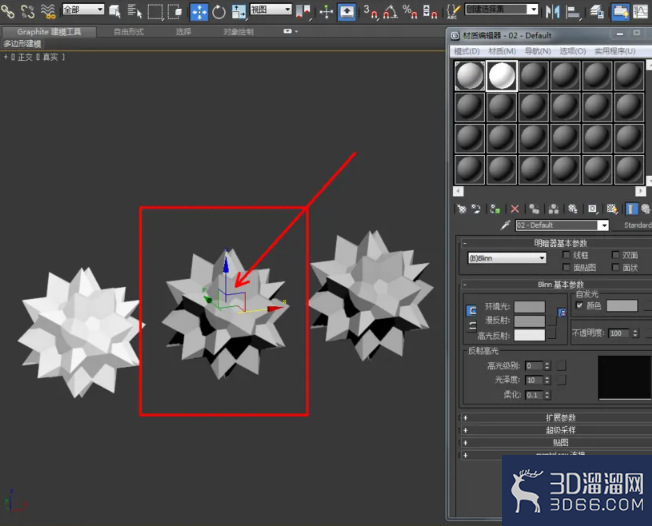Click the Mirror tool icon
652x526 pixels.
[553, 12]
